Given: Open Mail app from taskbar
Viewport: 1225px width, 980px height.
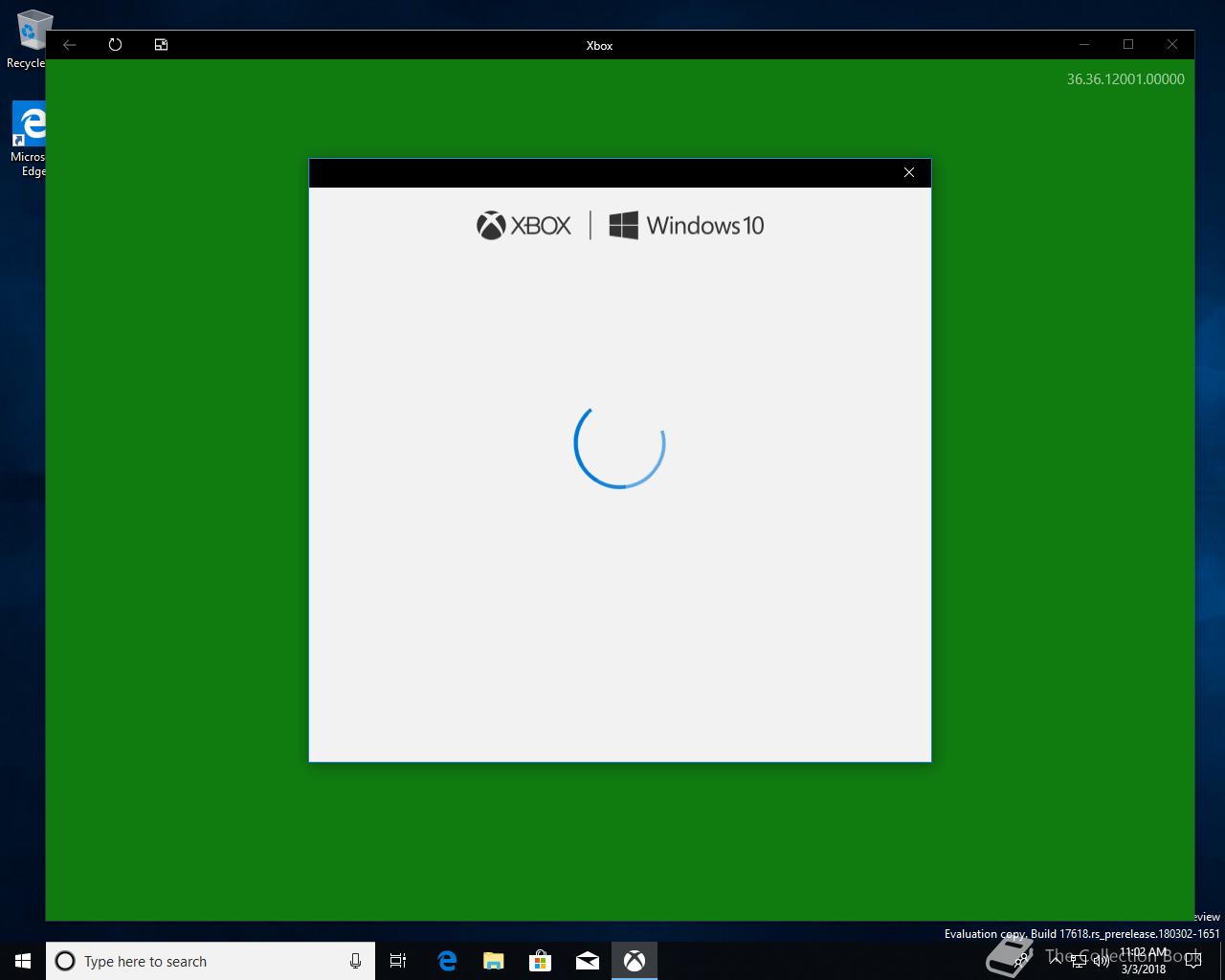Looking at the screenshot, I should coord(587,961).
